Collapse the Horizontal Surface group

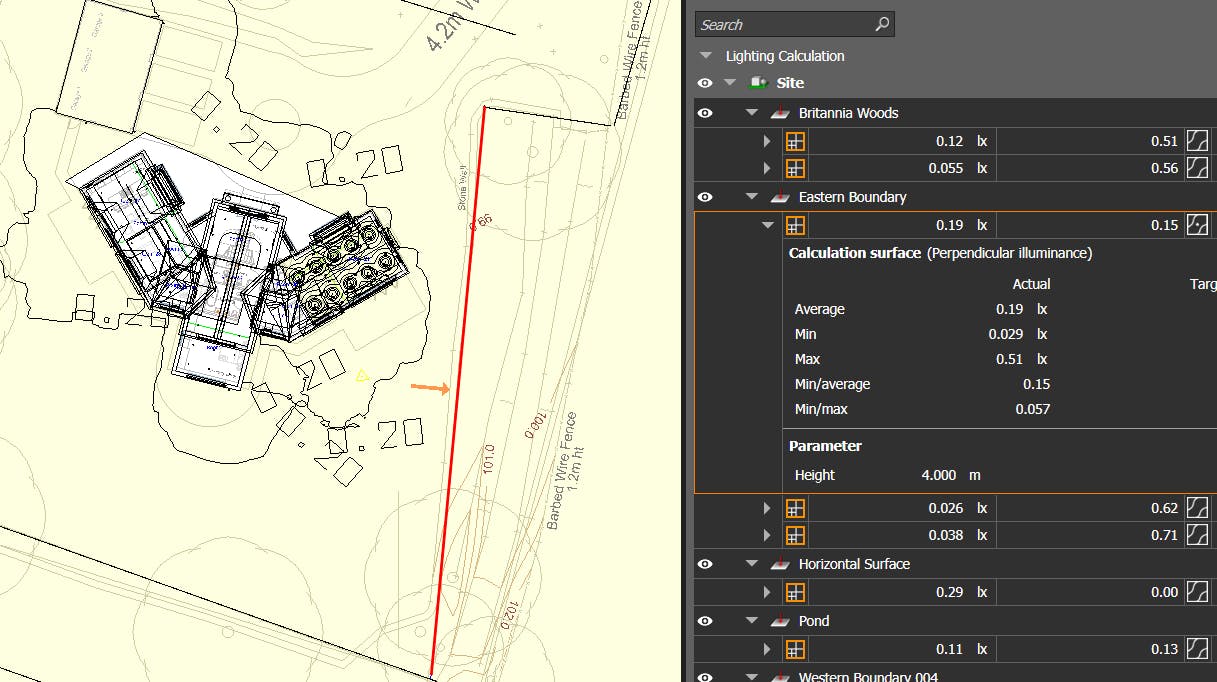tap(753, 564)
